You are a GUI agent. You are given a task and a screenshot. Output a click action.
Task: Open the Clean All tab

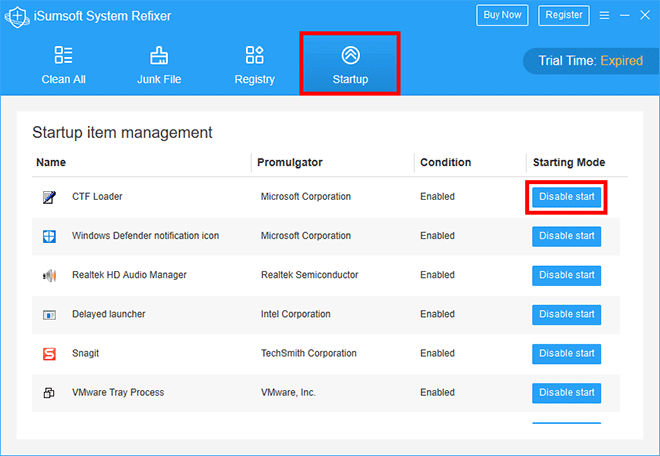pyautogui.click(x=63, y=64)
